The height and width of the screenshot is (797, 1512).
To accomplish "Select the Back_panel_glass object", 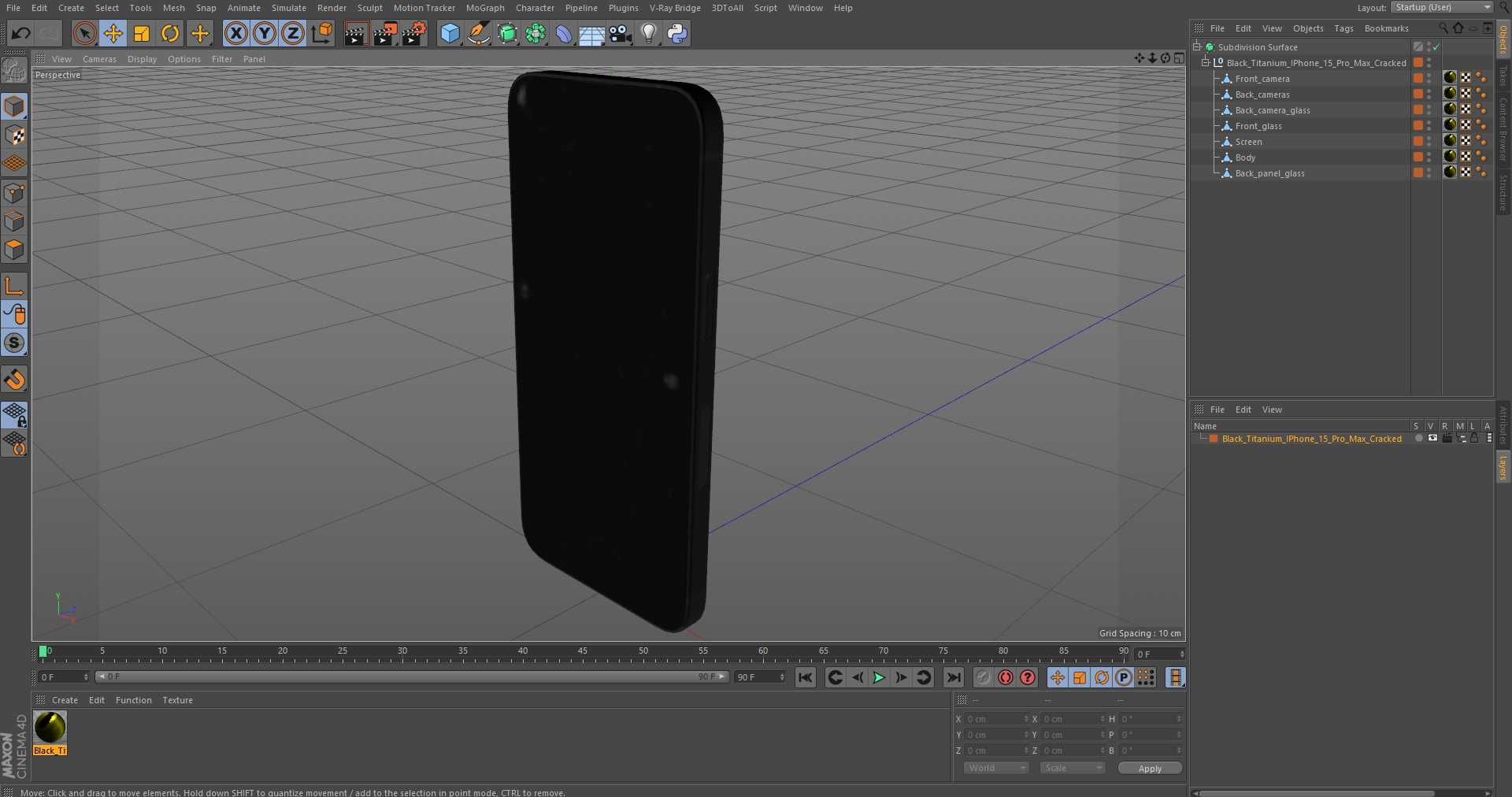I will pos(1269,173).
